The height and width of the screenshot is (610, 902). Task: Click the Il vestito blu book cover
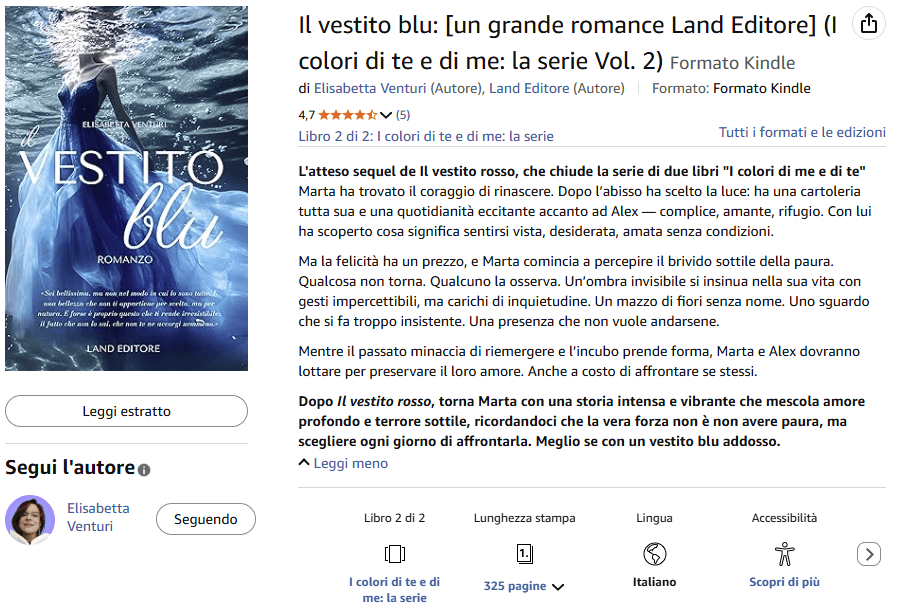click(127, 188)
